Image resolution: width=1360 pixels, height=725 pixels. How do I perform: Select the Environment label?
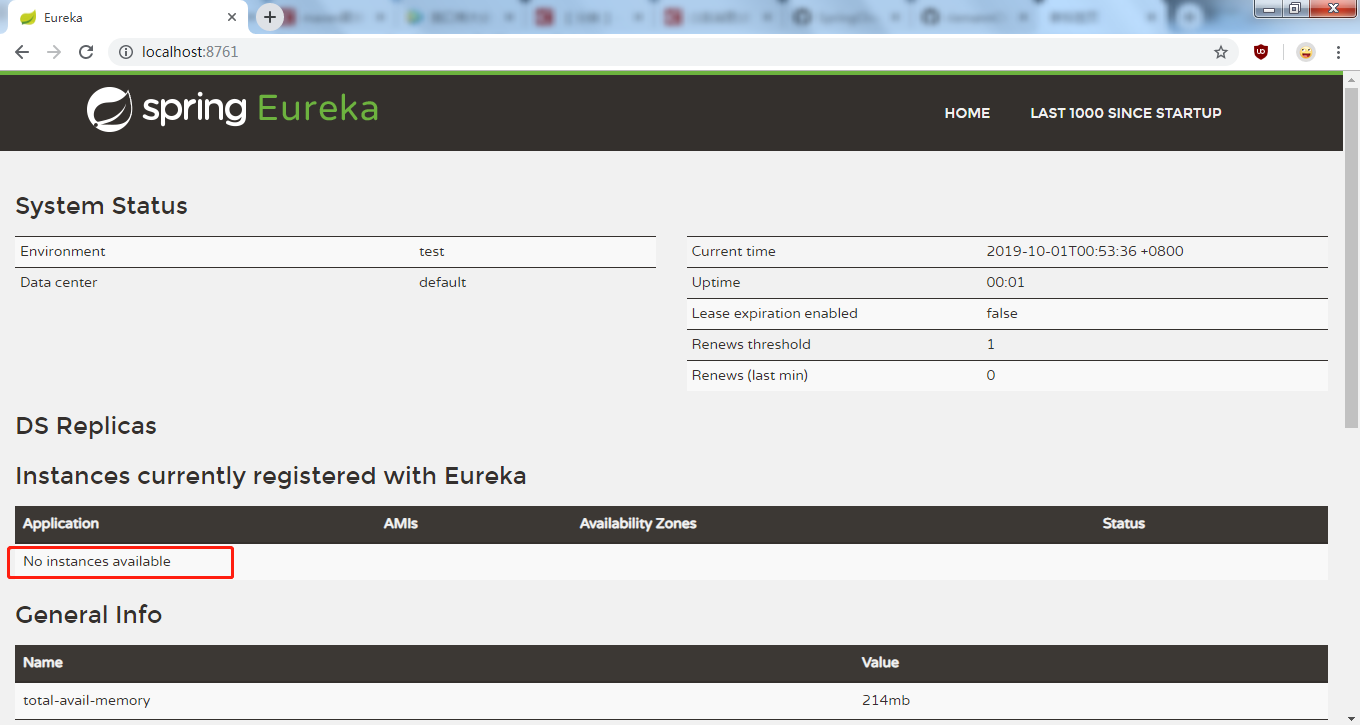click(x=63, y=251)
